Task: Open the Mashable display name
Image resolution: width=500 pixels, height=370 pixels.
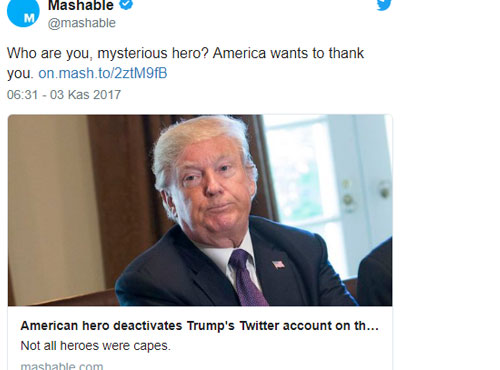Action: click(x=81, y=5)
